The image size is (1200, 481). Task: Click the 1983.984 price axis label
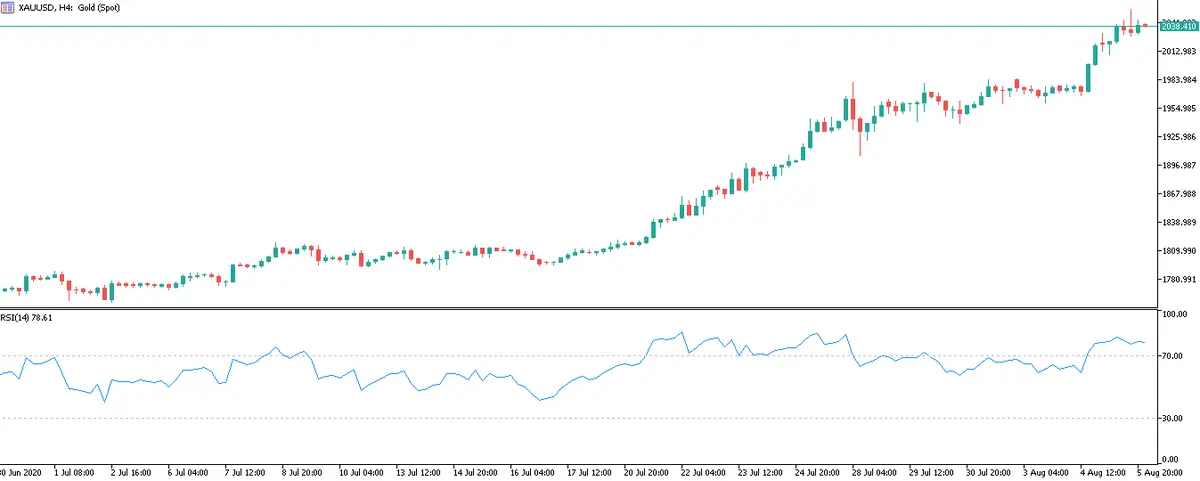point(1178,80)
